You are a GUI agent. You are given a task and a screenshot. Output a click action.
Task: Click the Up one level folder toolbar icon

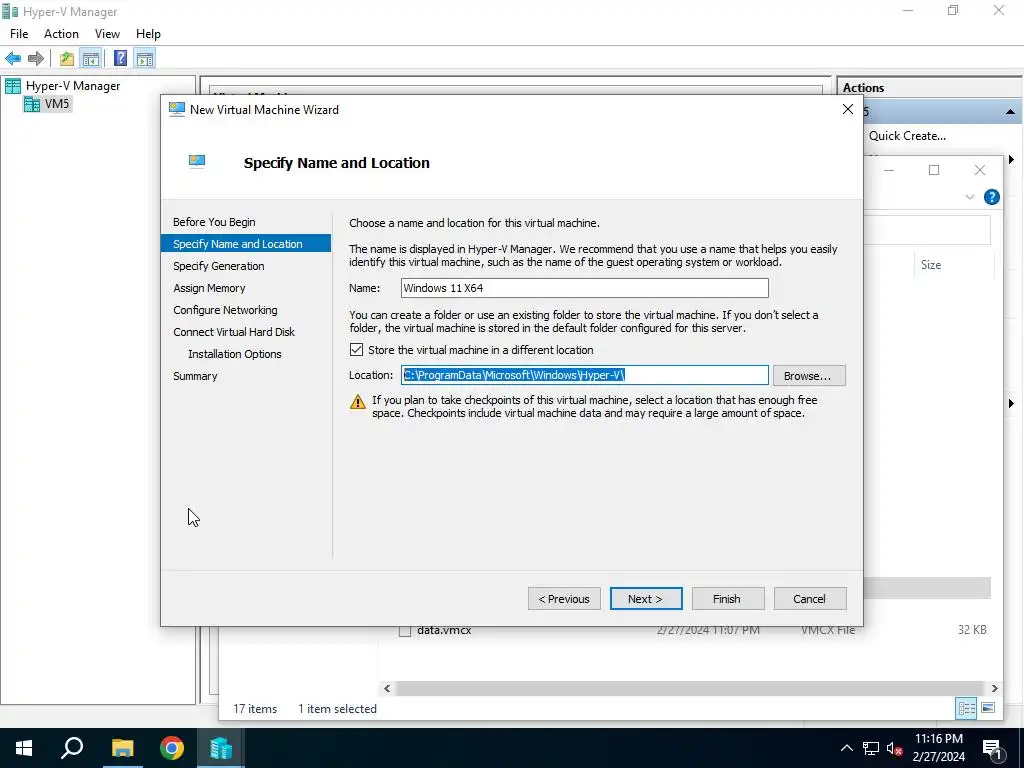(x=67, y=59)
